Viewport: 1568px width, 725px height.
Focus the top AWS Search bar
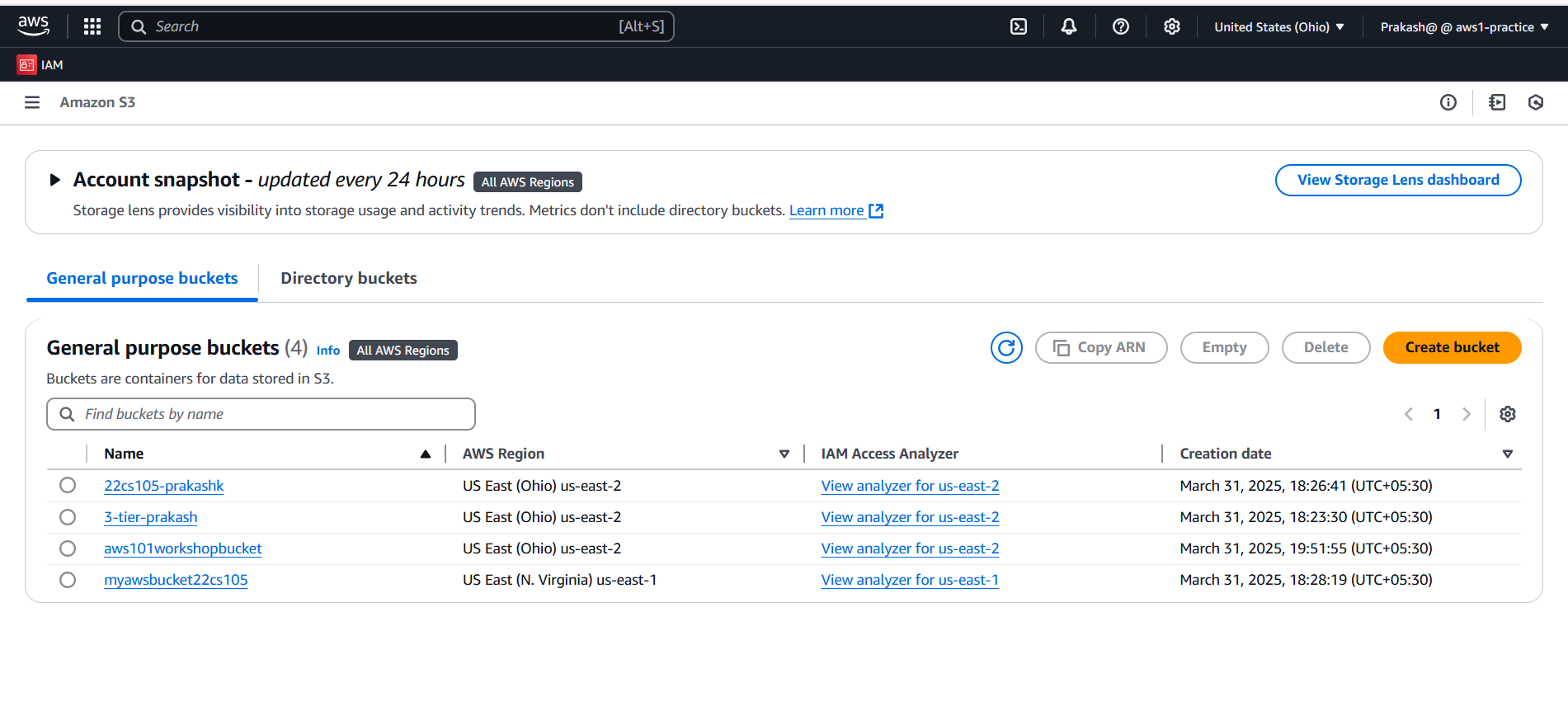click(x=396, y=26)
